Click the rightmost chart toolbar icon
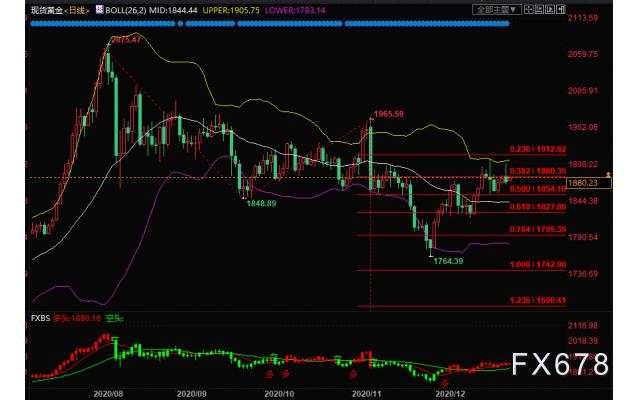 coord(560,9)
